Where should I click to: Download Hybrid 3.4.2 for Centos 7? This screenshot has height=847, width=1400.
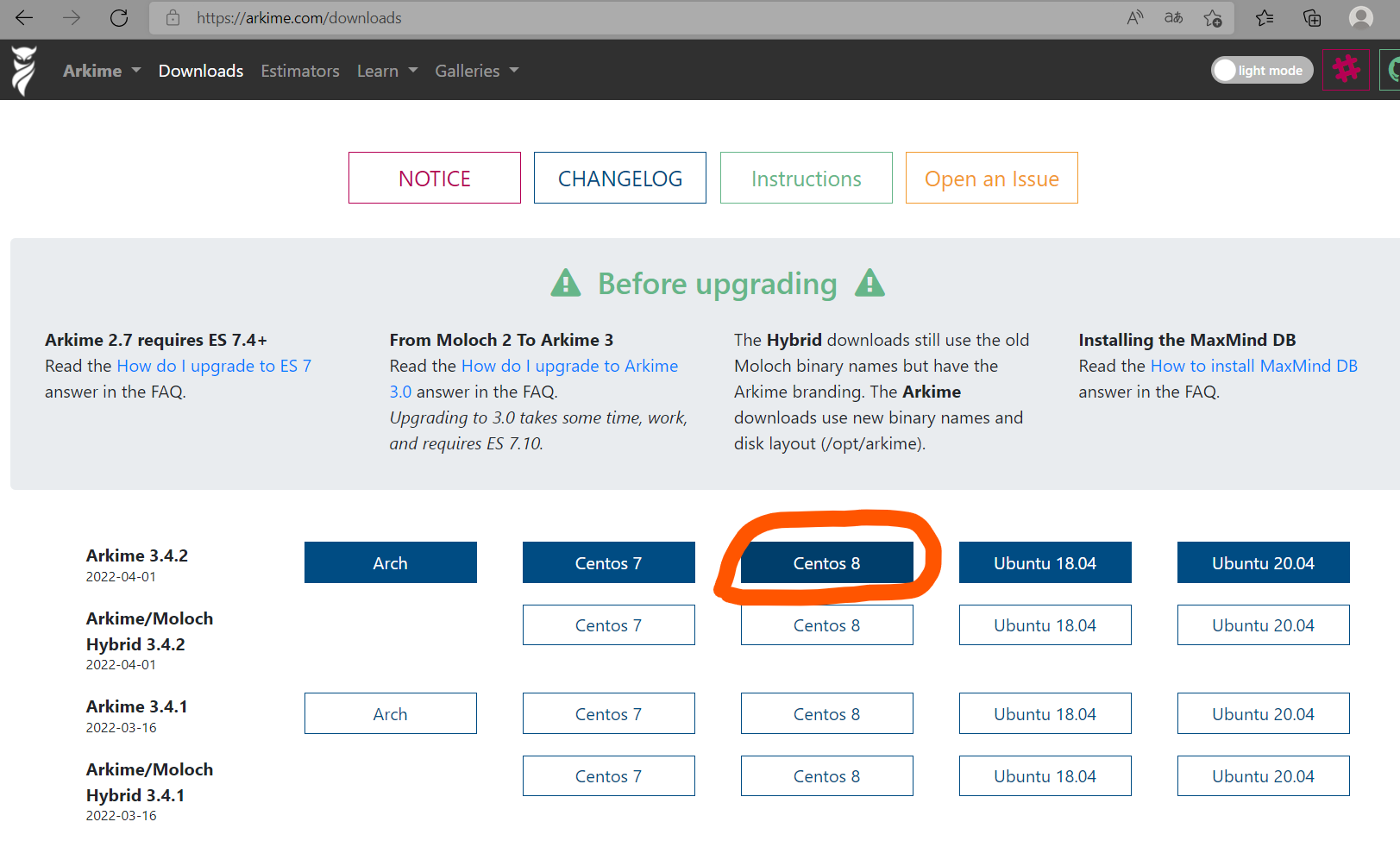609,624
